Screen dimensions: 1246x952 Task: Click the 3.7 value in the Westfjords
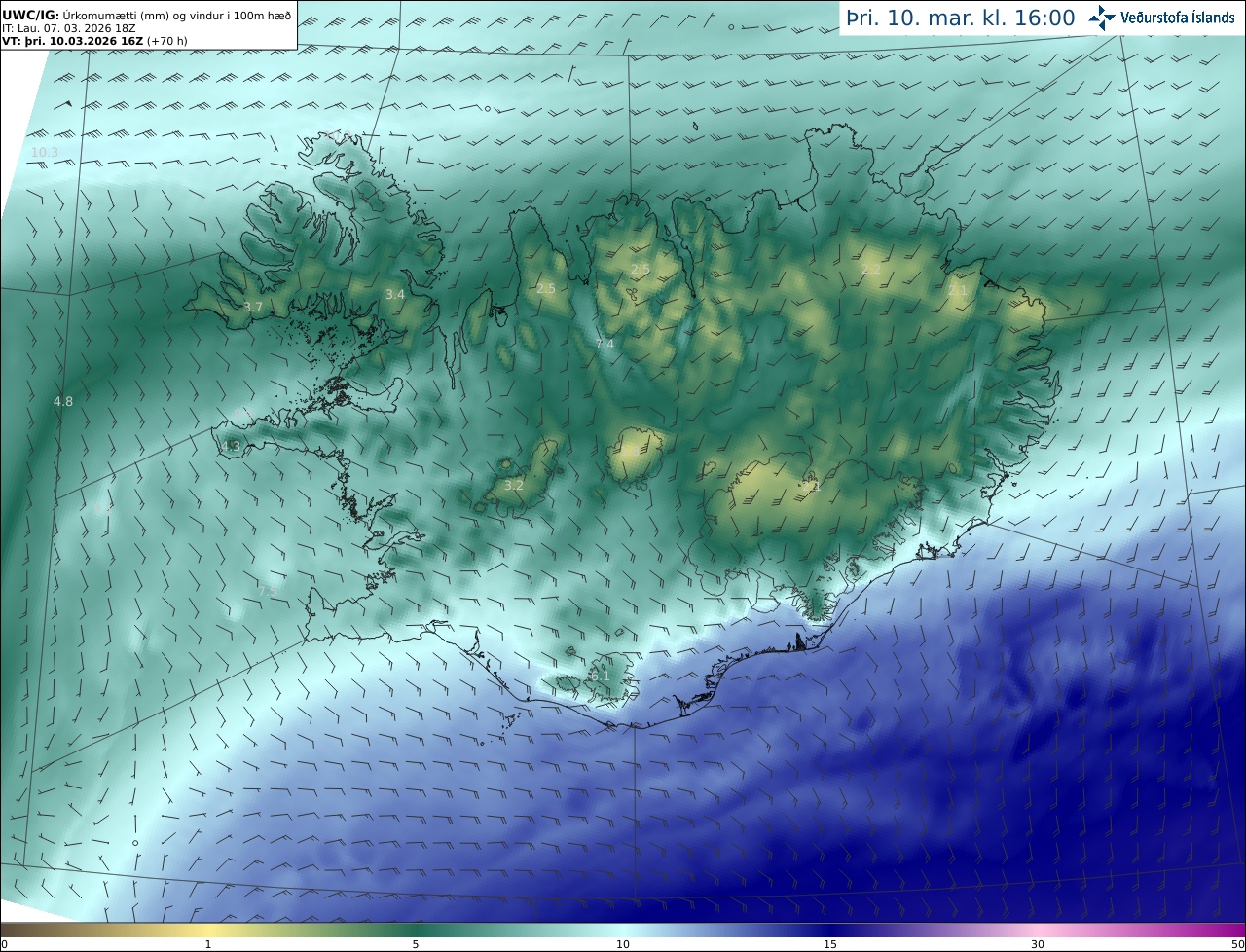point(253,308)
